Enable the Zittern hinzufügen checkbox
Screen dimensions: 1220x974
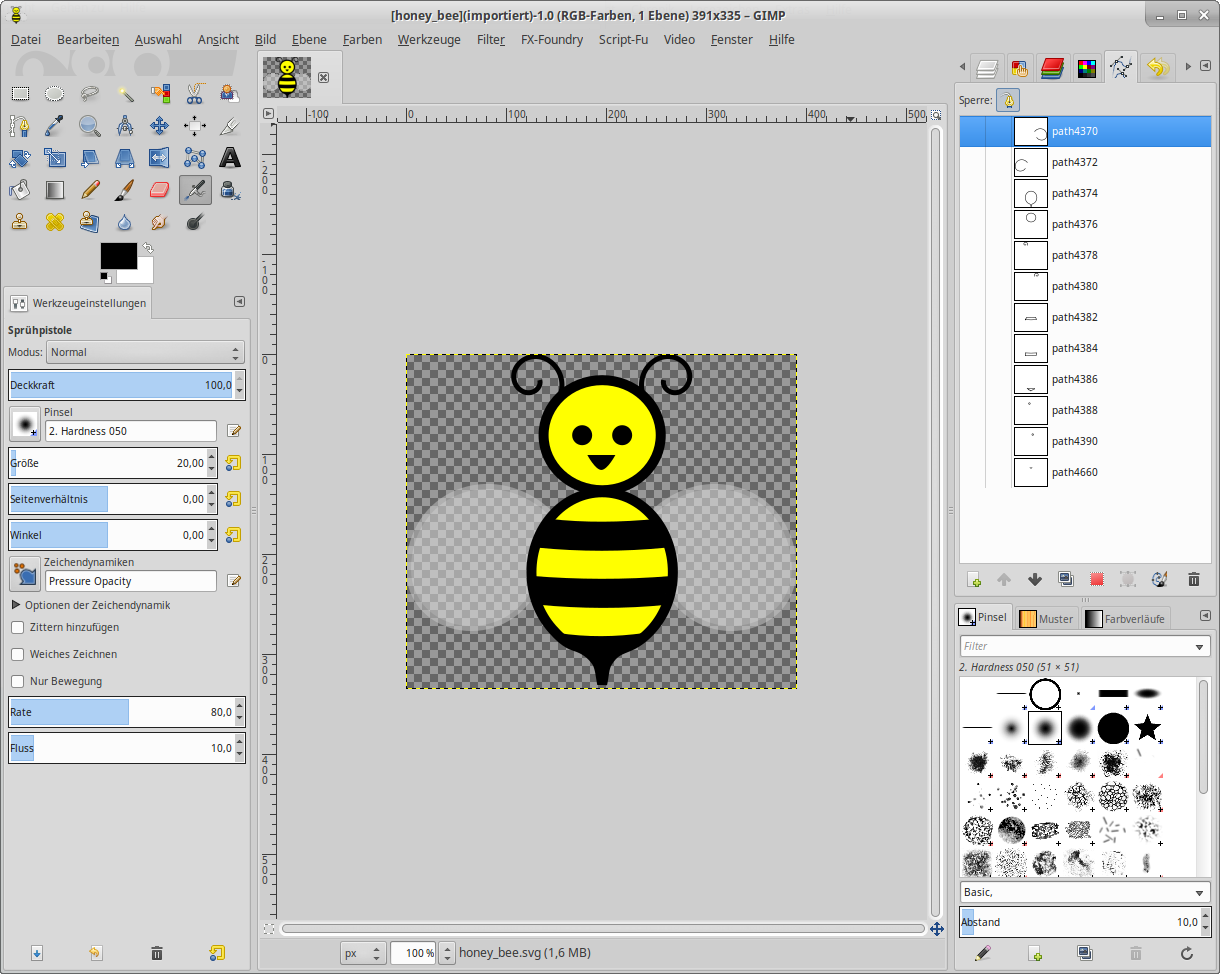pos(18,627)
